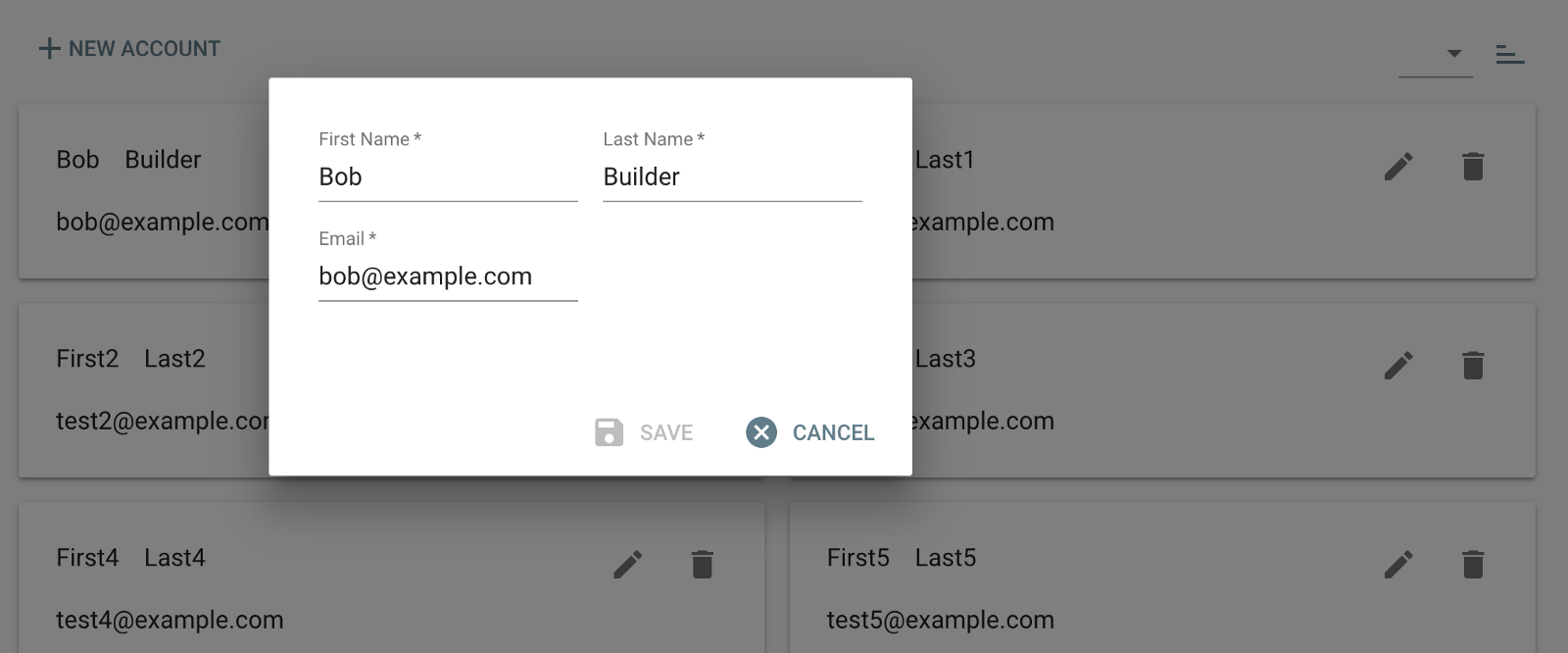
Task: Edit the First4 Last4 account
Action: [x=628, y=565]
